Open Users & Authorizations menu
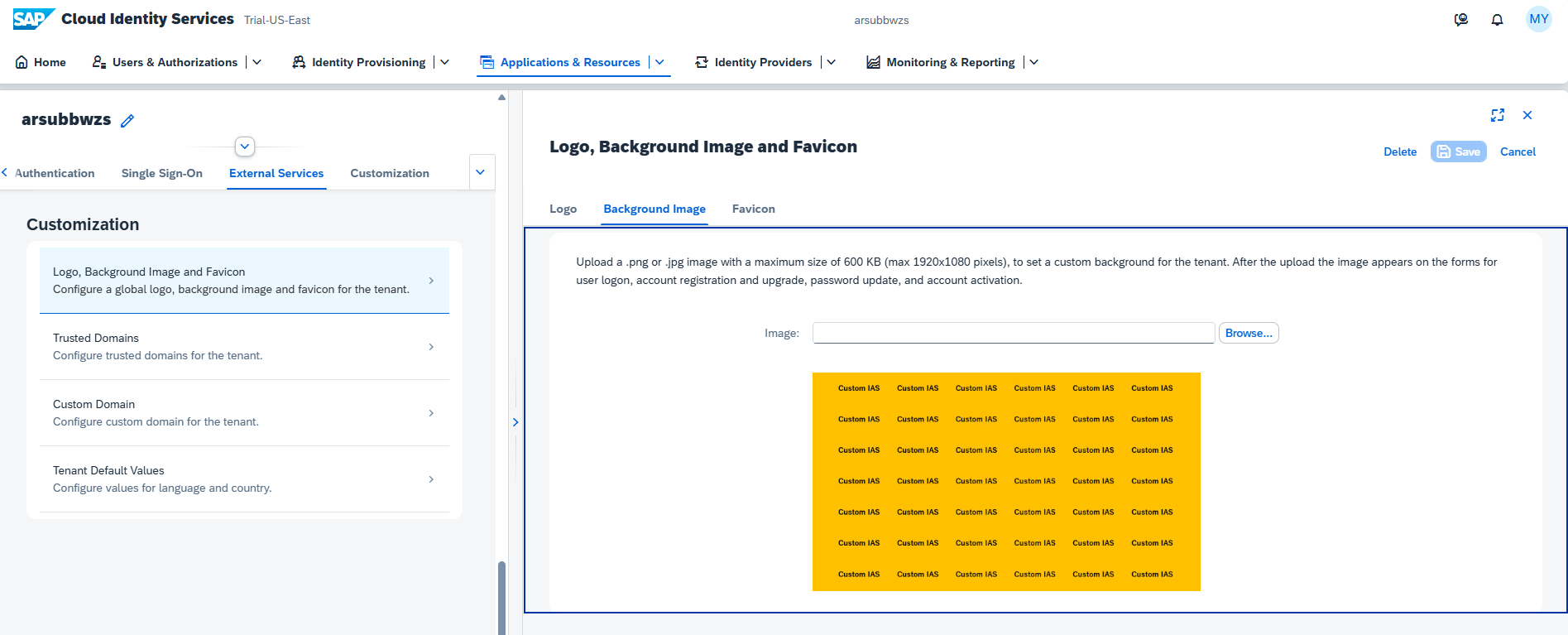The width and height of the screenshot is (1568, 635). pyautogui.click(x=165, y=62)
